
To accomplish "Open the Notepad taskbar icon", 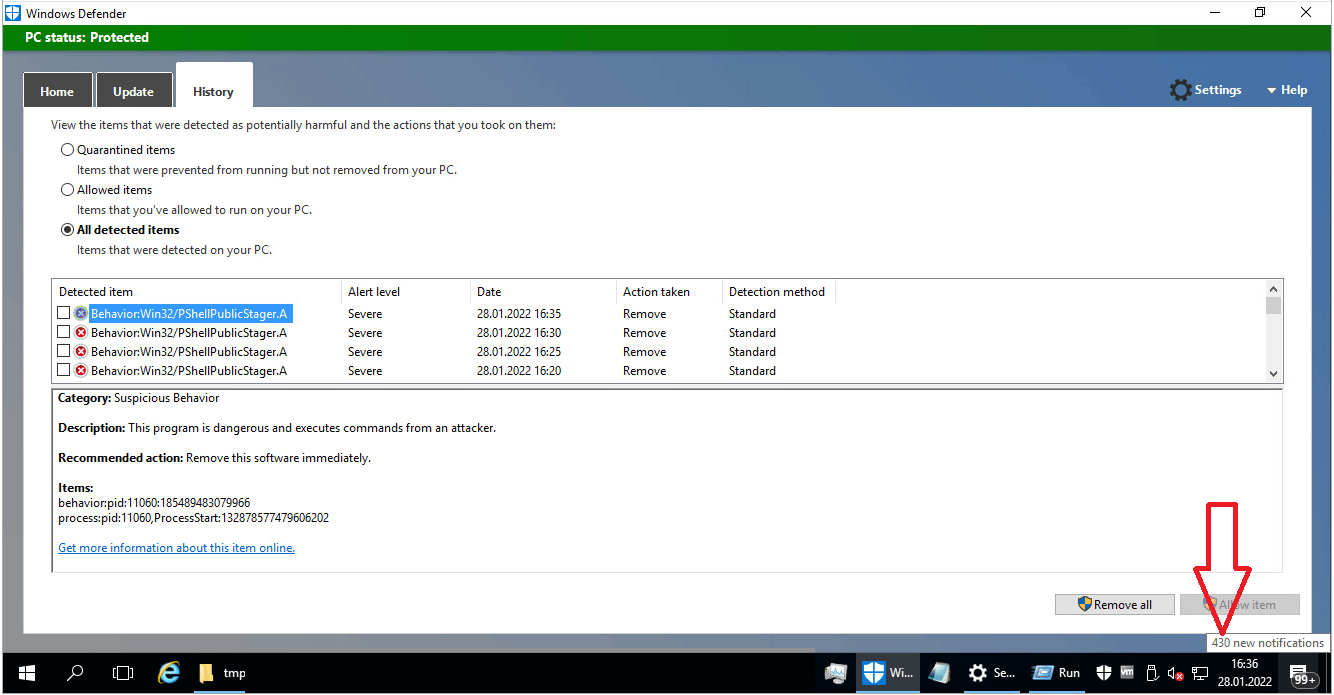I will tap(939, 673).
